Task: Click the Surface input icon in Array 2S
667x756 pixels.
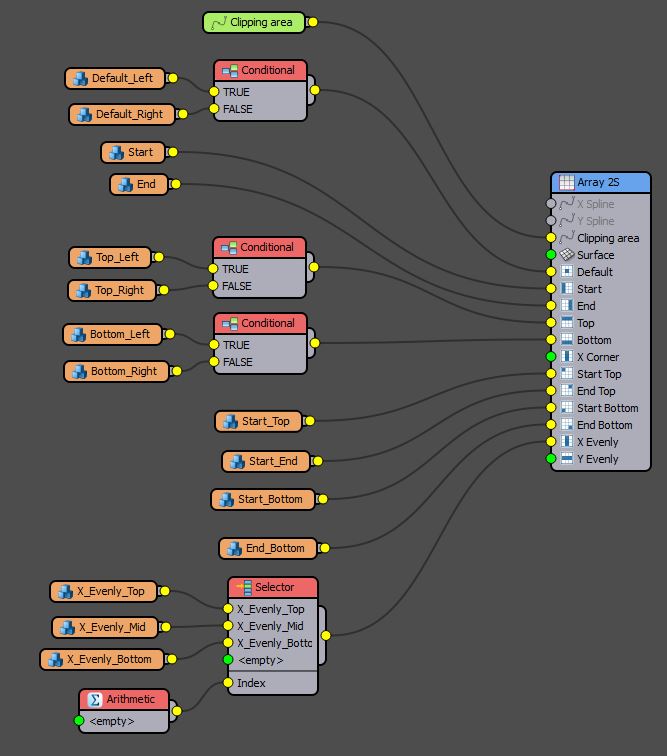Action: (x=567, y=255)
